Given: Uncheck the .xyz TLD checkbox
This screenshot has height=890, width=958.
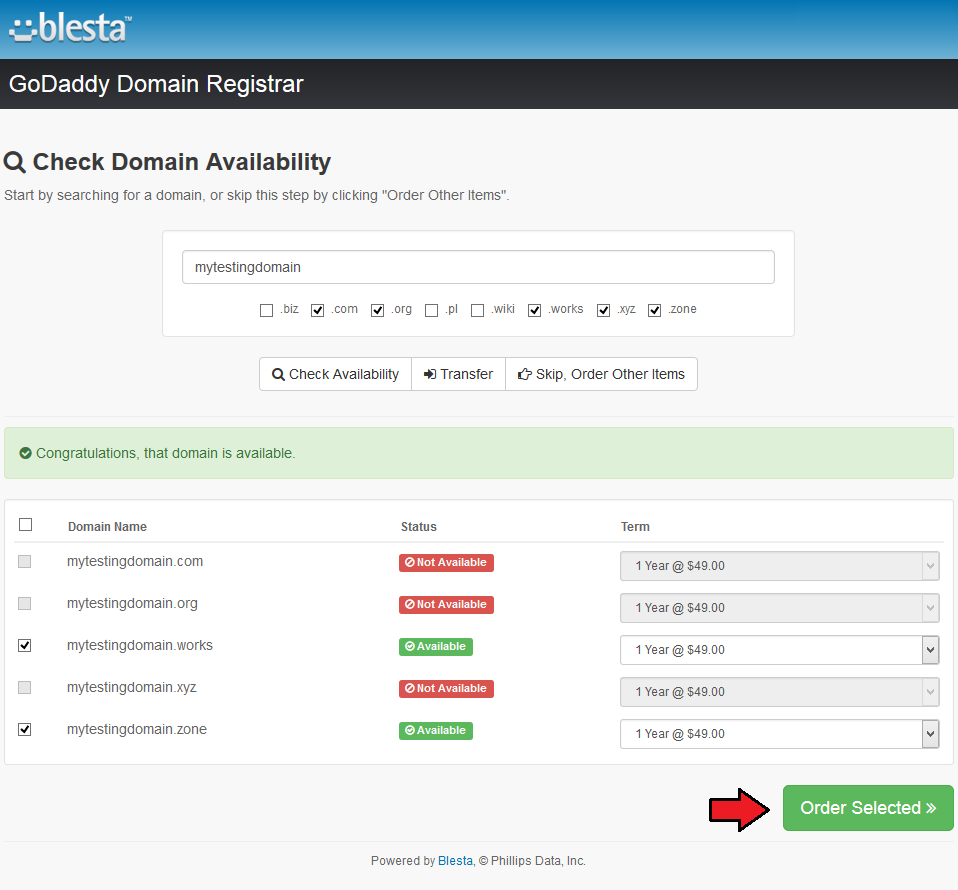Looking at the screenshot, I should click(604, 310).
